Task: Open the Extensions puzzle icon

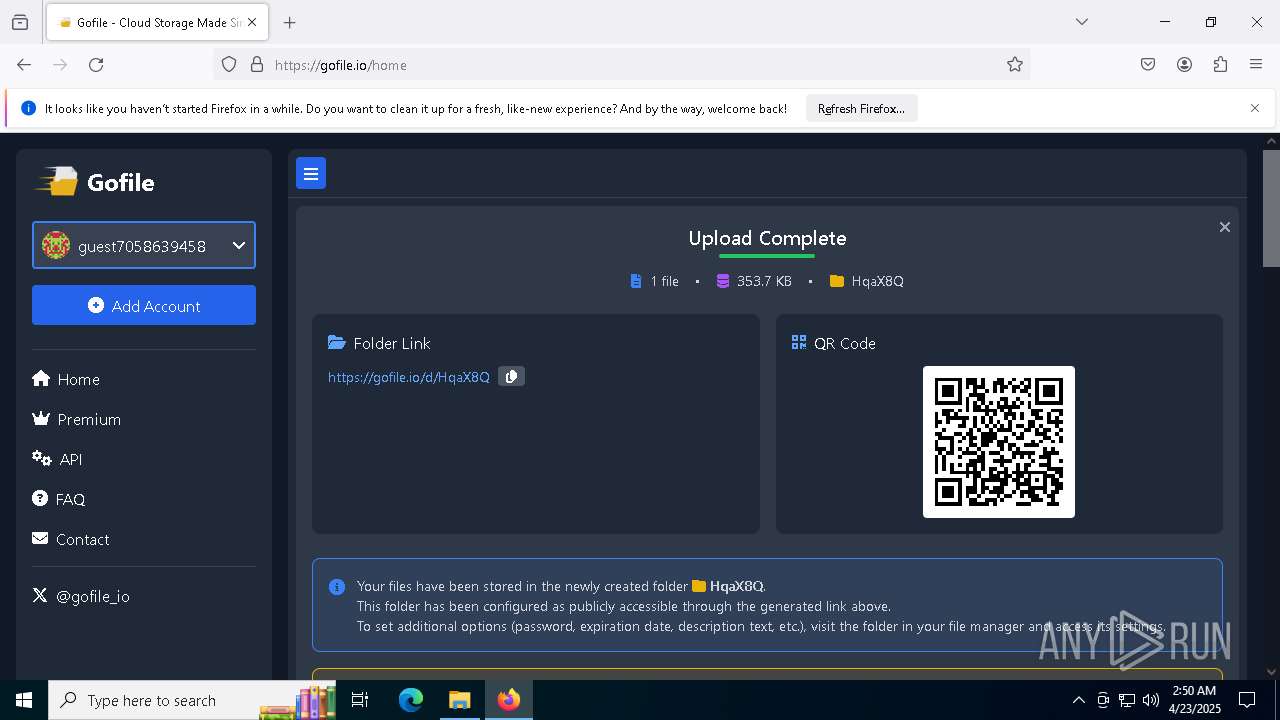Action: 1220,65
